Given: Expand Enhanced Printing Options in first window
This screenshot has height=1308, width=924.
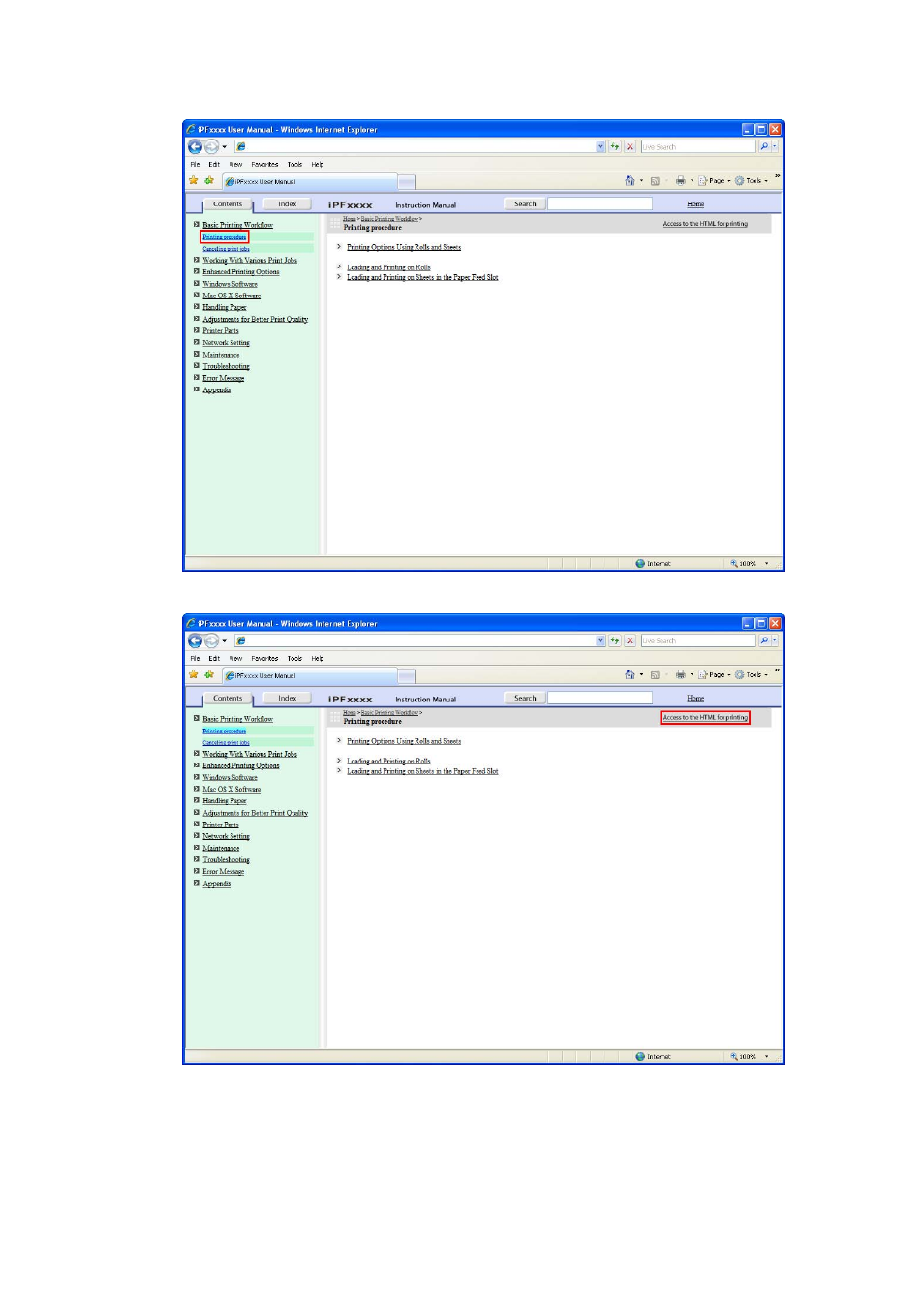Looking at the screenshot, I should (x=197, y=271).
